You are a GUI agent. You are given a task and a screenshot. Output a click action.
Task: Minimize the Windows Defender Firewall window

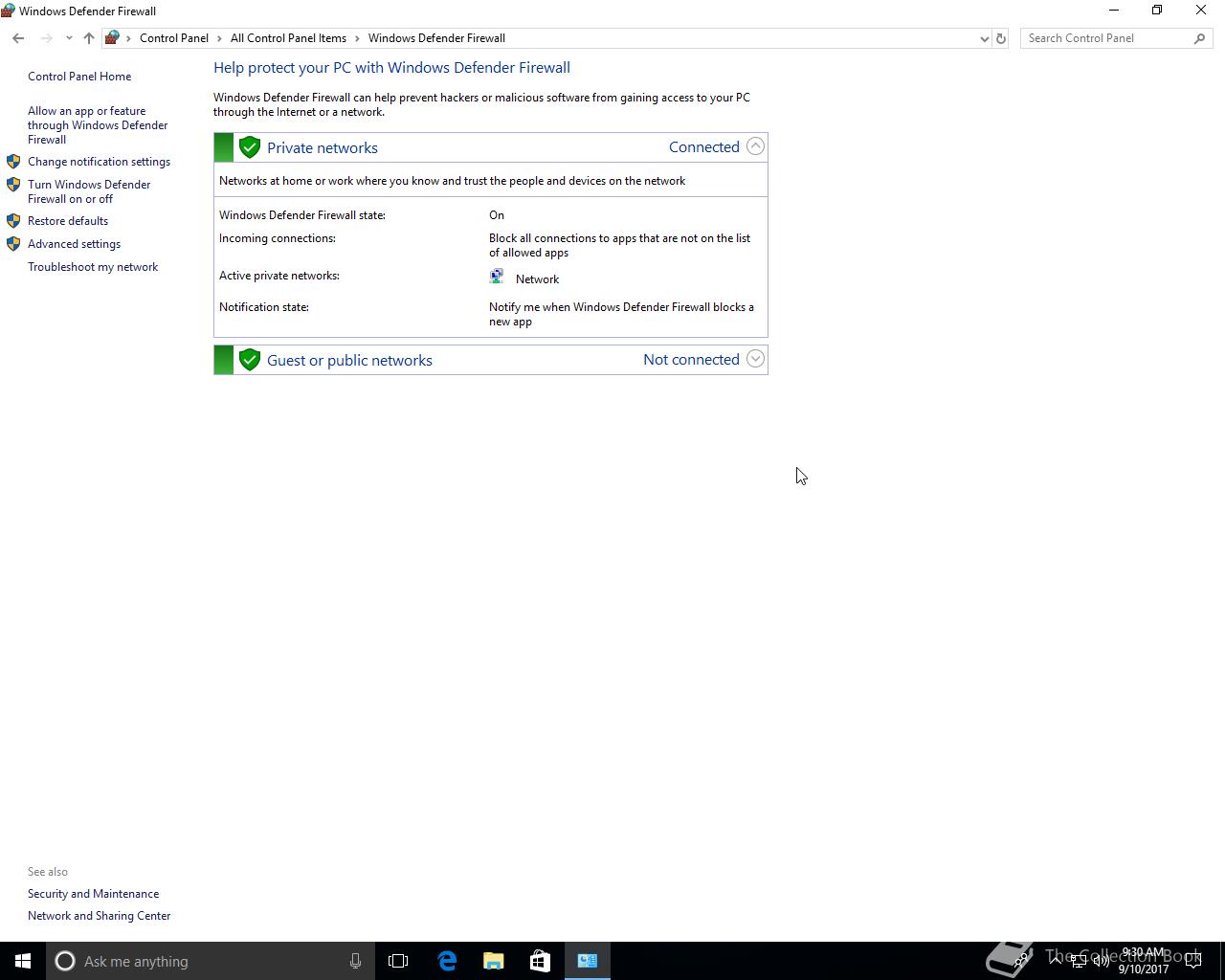tap(1113, 11)
